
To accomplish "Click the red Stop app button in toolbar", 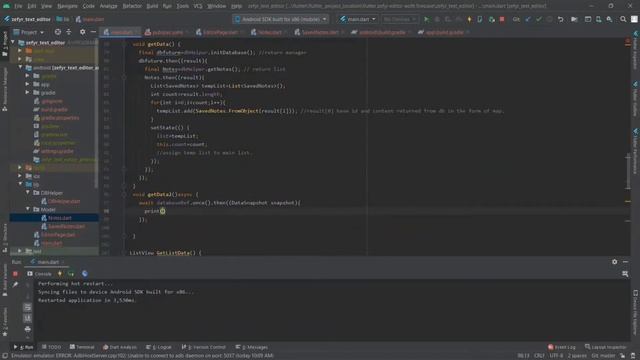I will pos(502,19).
